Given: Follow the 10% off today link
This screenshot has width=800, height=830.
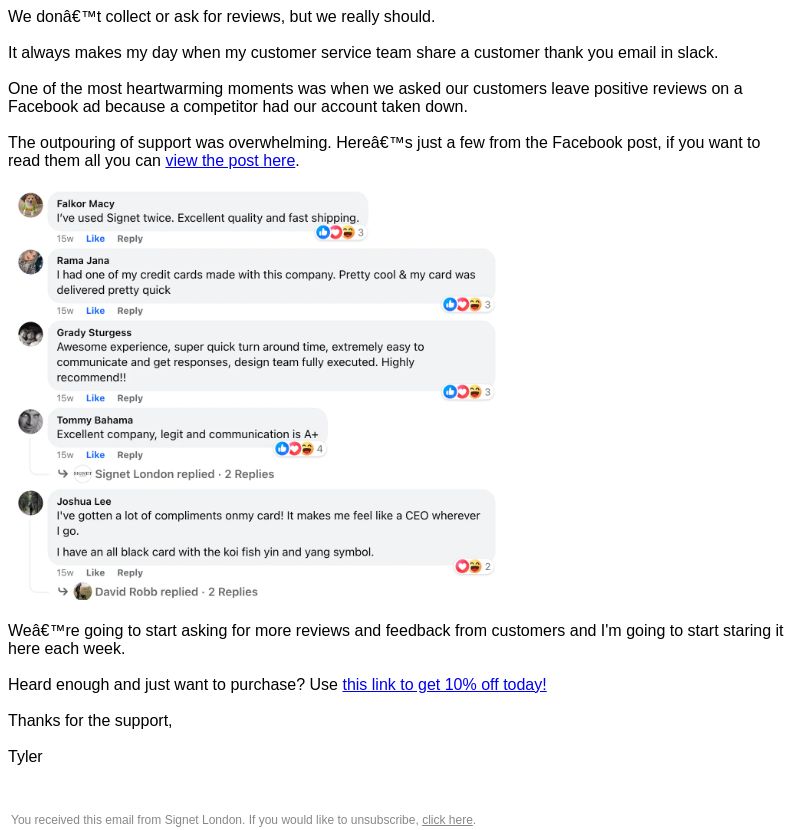Looking at the screenshot, I should pyautogui.click(x=444, y=684).
